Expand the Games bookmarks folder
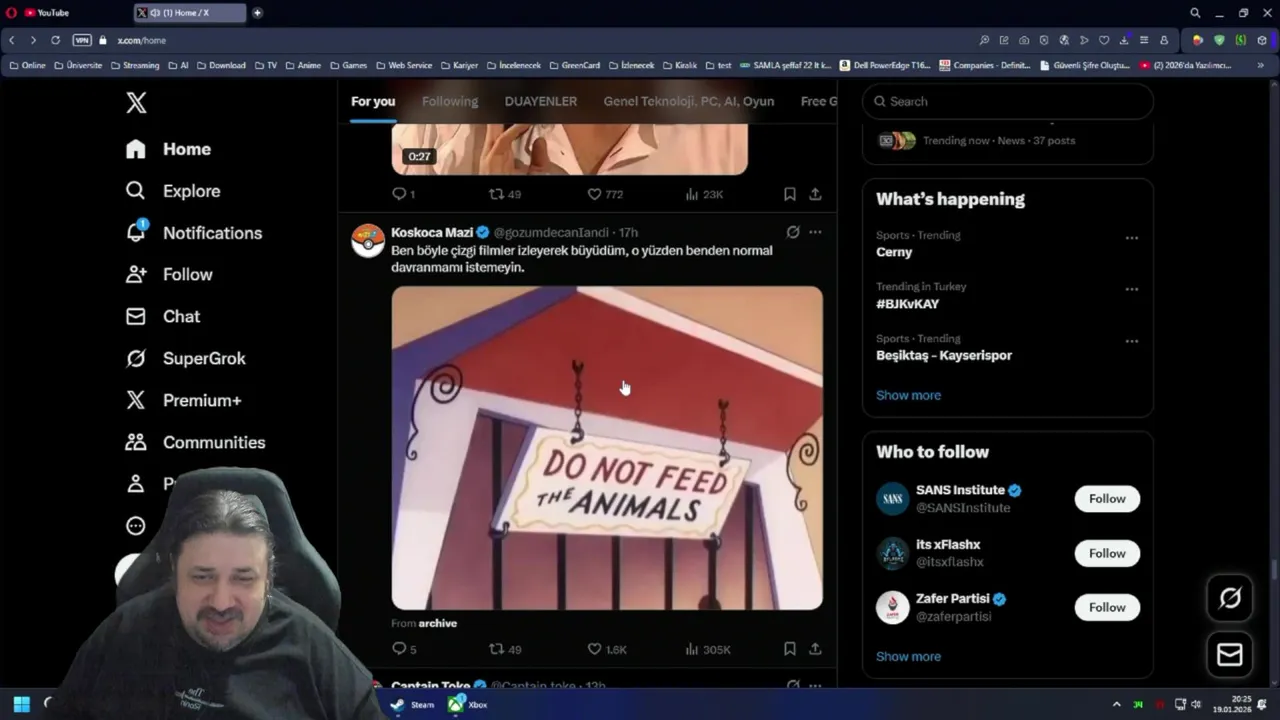The width and height of the screenshot is (1280, 720). tap(348, 65)
